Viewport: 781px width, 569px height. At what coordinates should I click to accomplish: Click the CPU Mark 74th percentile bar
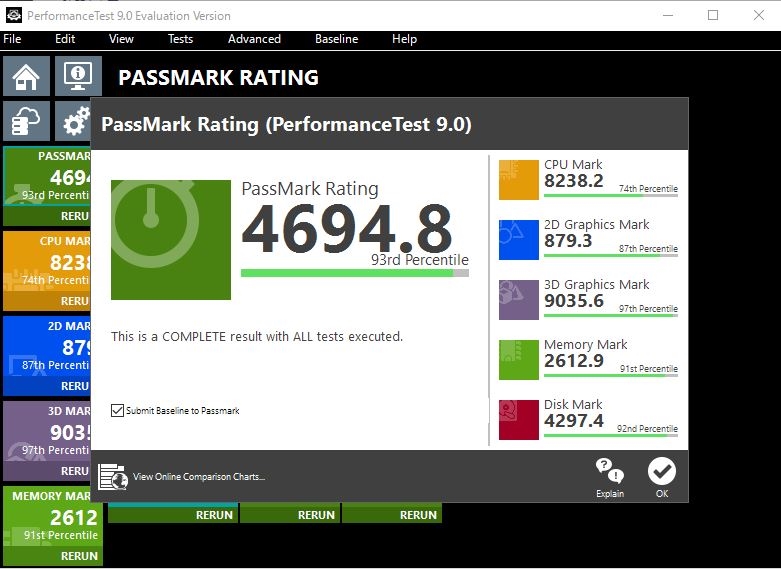click(x=611, y=196)
